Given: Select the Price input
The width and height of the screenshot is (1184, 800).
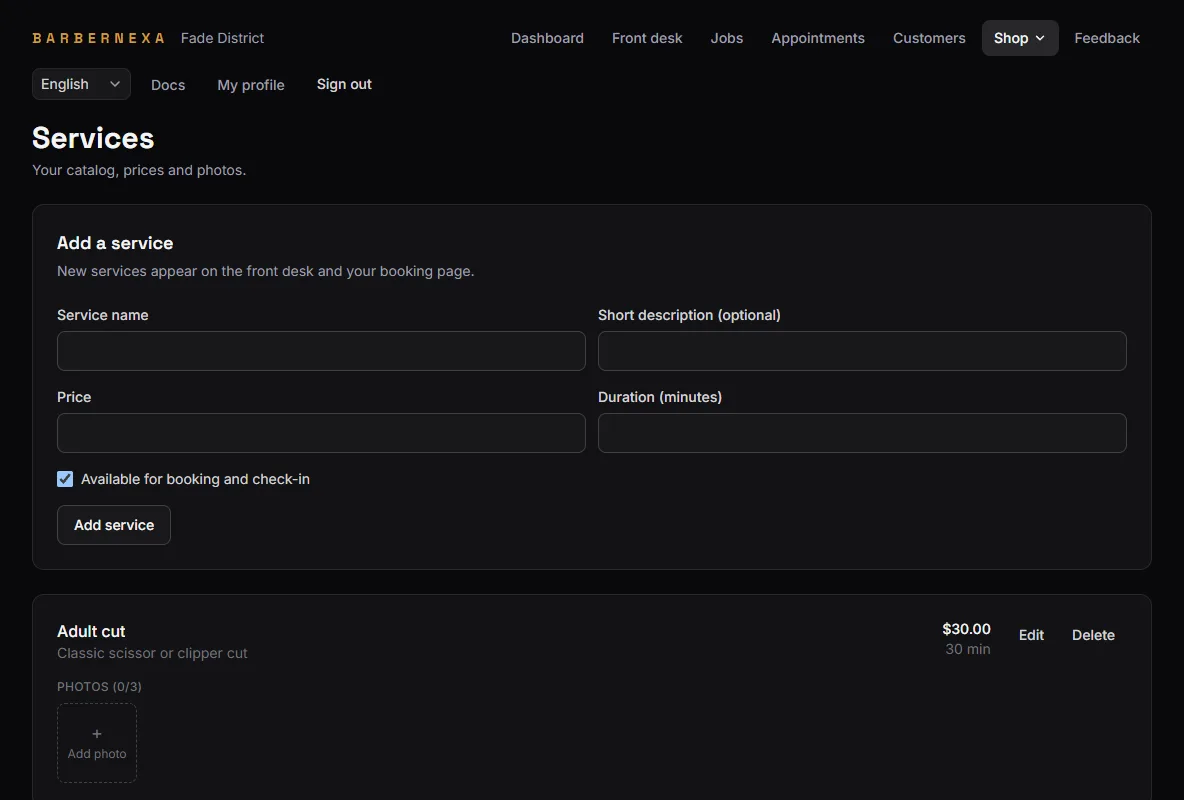Looking at the screenshot, I should [x=321, y=433].
